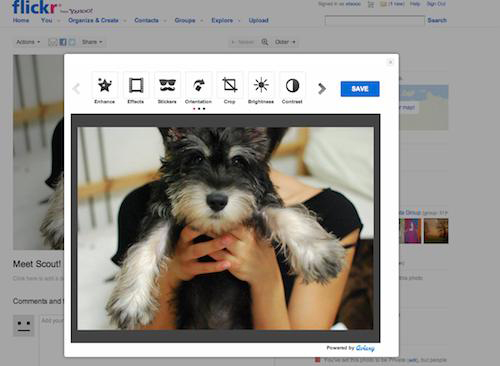
Task: Click the Upload link
Action: (x=258, y=20)
